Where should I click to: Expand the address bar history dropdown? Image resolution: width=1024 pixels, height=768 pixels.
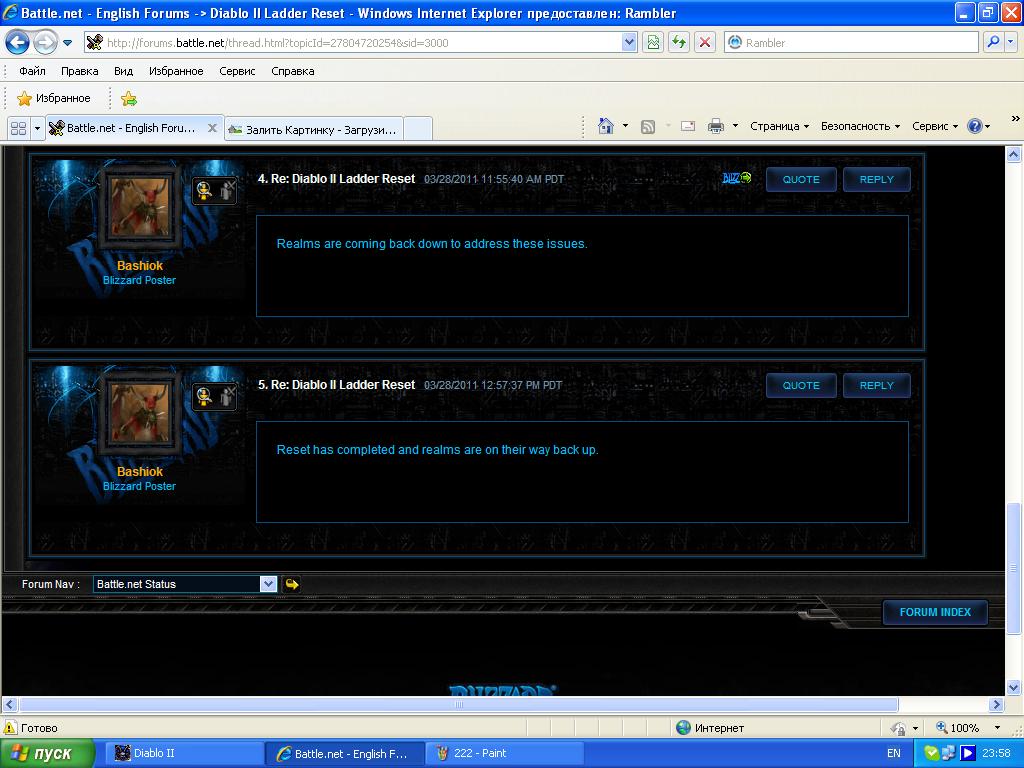[629, 43]
